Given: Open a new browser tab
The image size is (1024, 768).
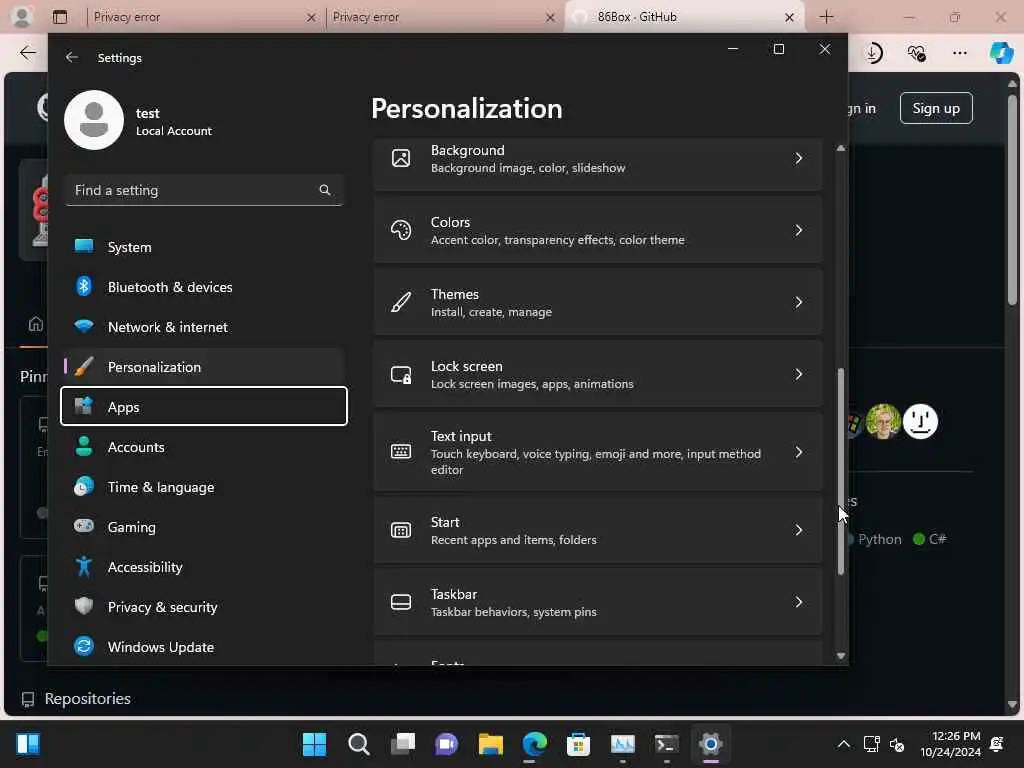Looking at the screenshot, I should pyautogui.click(x=826, y=17).
